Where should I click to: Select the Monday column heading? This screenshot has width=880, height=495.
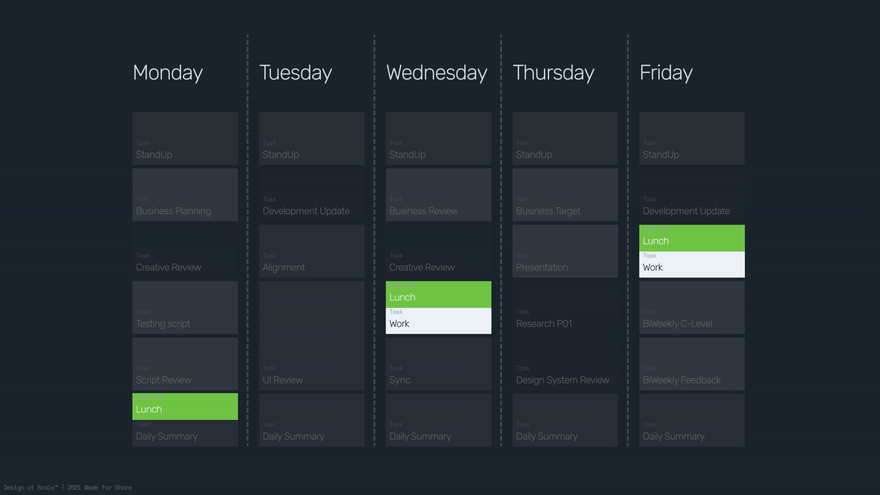click(168, 73)
